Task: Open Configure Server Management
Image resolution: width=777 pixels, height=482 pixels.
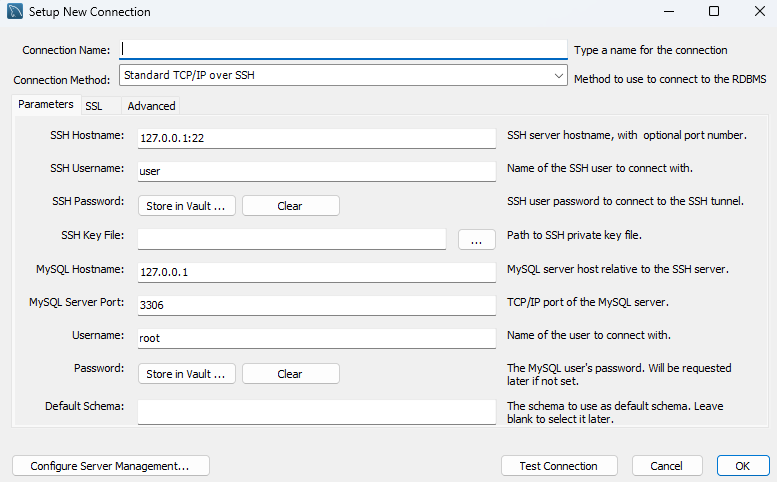Action: 111,466
